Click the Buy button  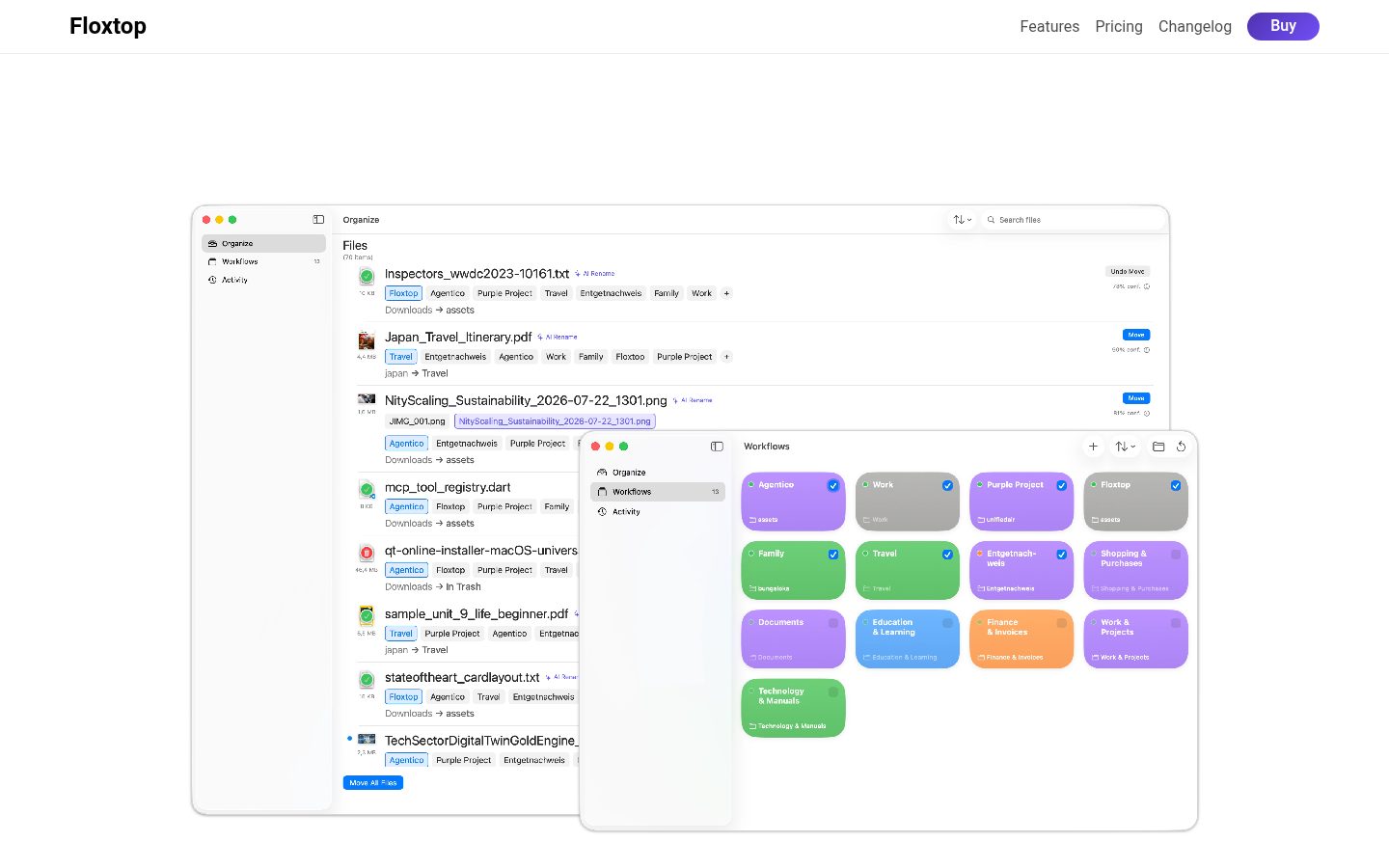pyautogui.click(x=1283, y=26)
